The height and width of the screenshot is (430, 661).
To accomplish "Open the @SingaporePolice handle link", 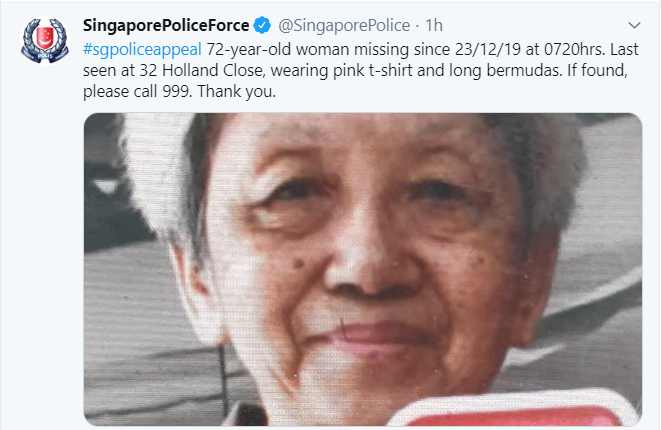I will (x=344, y=26).
